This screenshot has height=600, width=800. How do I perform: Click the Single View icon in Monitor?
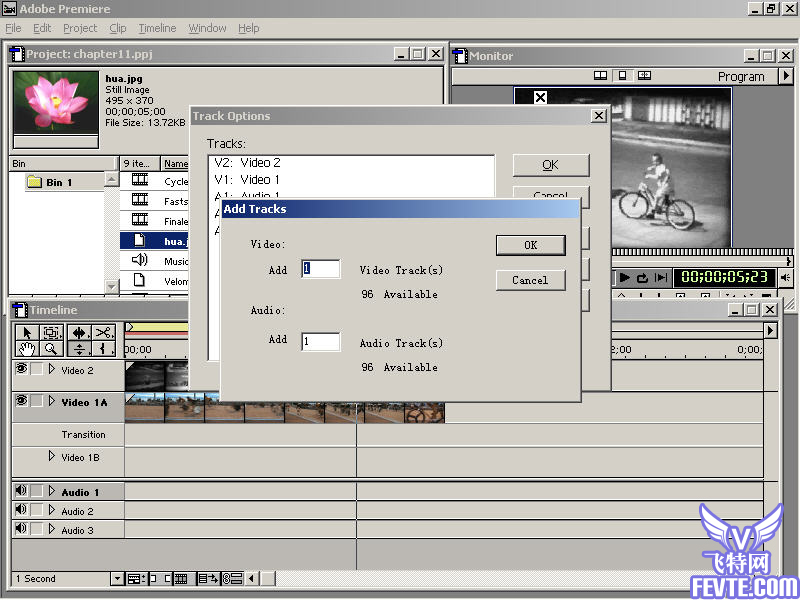[x=622, y=76]
